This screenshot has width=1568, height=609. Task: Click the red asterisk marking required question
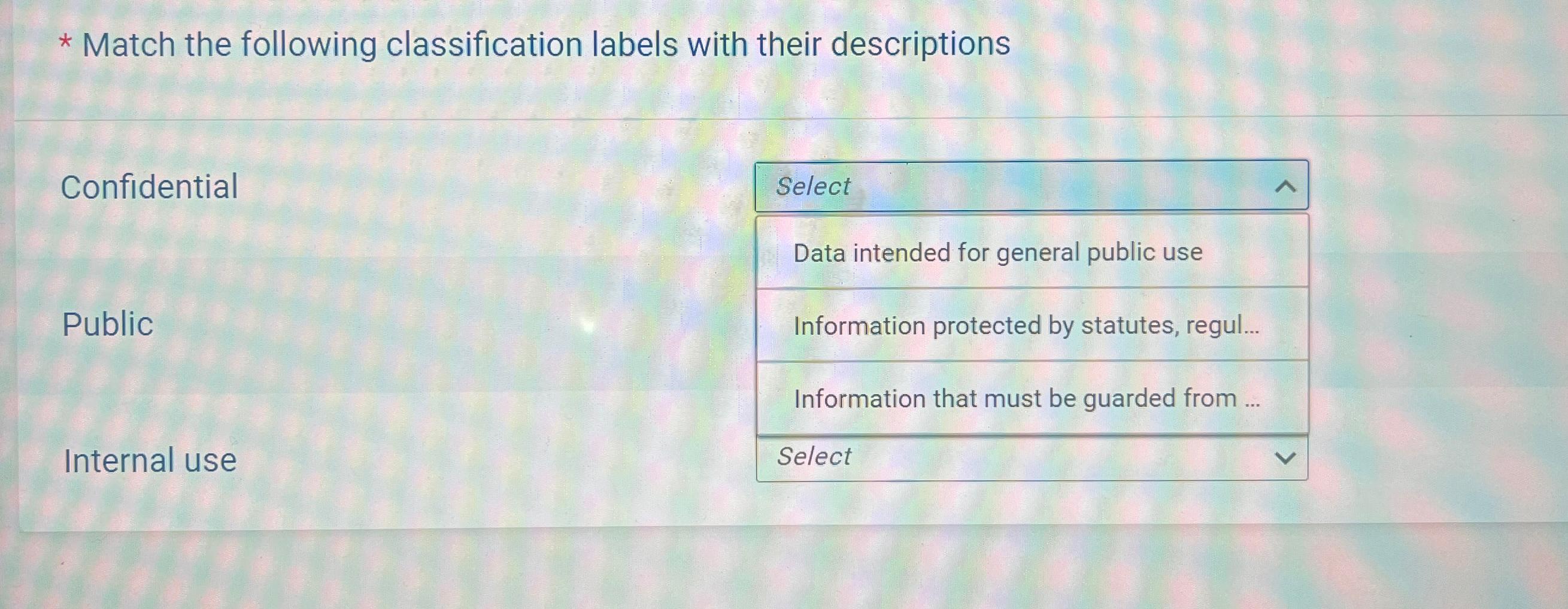point(67,43)
